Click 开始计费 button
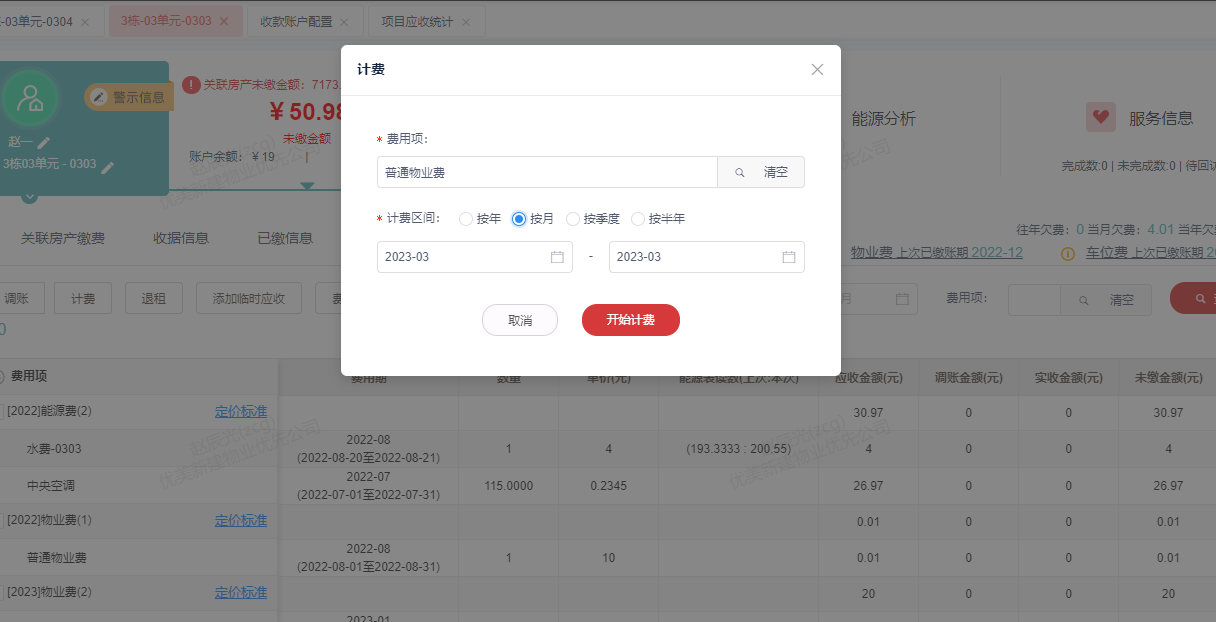The height and width of the screenshot is (622, 1216). [x=631, y=320]
